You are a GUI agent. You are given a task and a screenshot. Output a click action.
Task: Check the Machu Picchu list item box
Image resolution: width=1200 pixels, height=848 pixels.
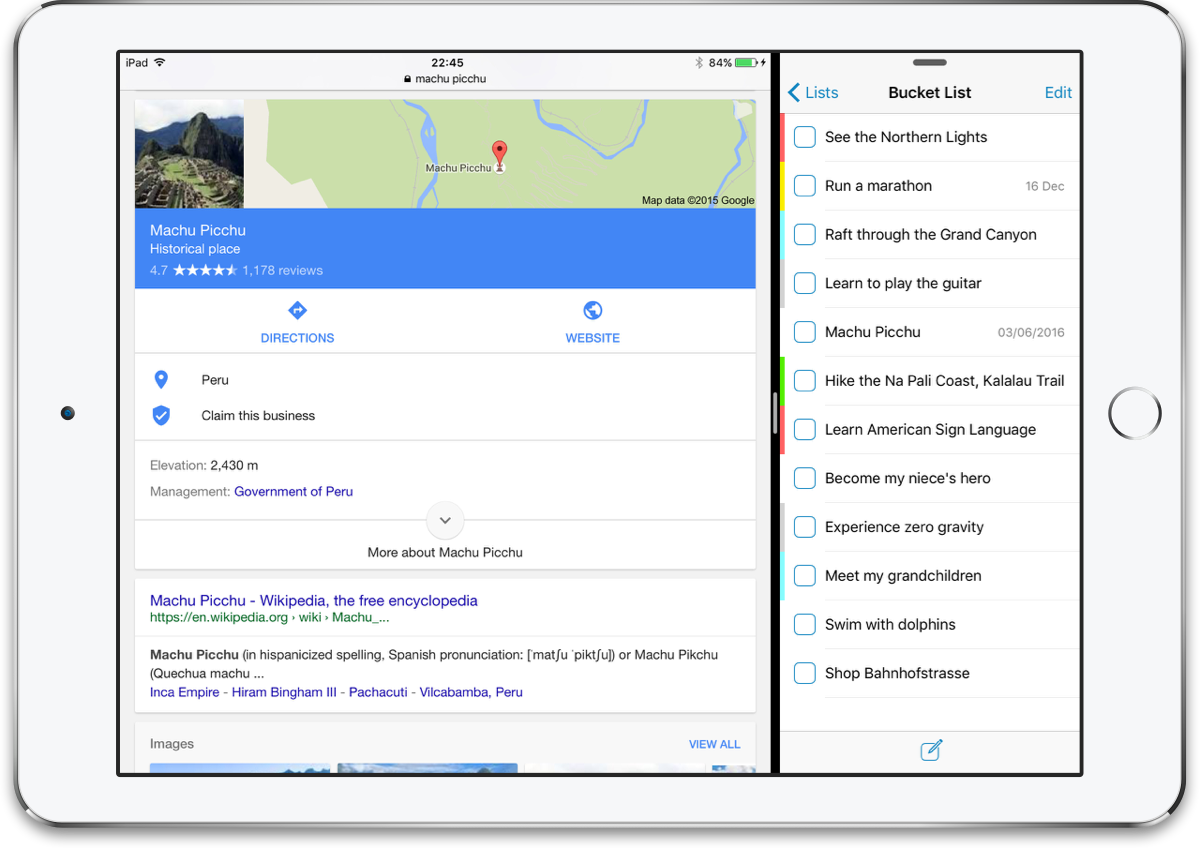[x=805, y=332]
